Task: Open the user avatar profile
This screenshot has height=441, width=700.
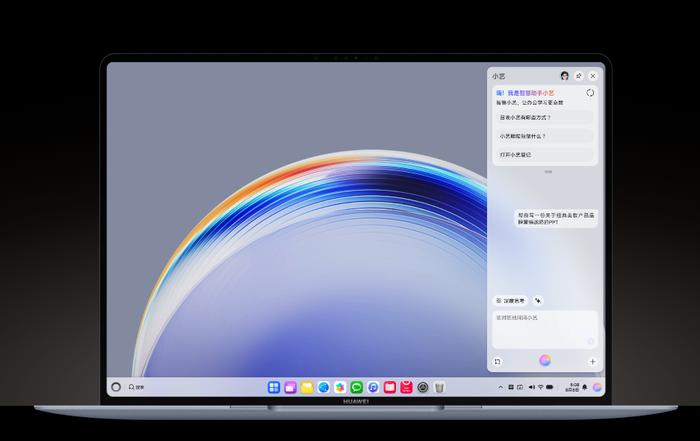Action: tap(564, 76)
